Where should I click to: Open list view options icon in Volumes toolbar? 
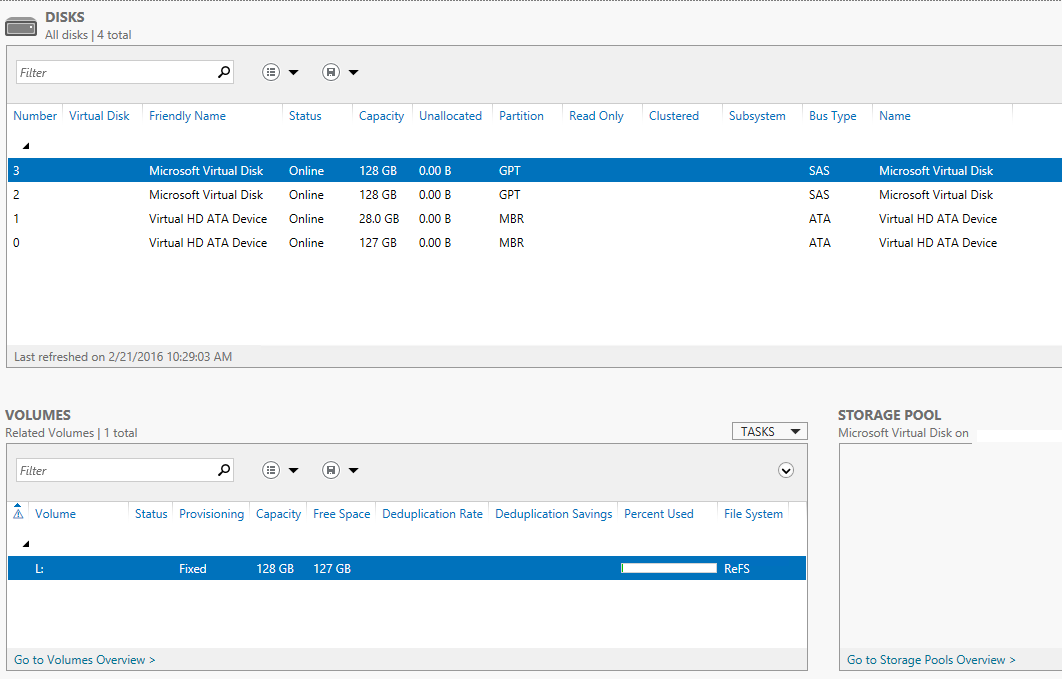(271, 470)
